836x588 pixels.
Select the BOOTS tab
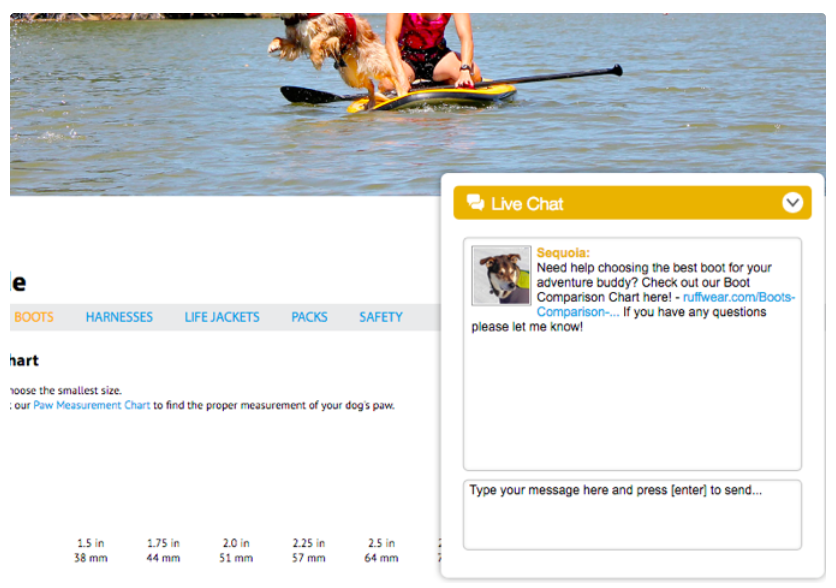click(34, 317)
